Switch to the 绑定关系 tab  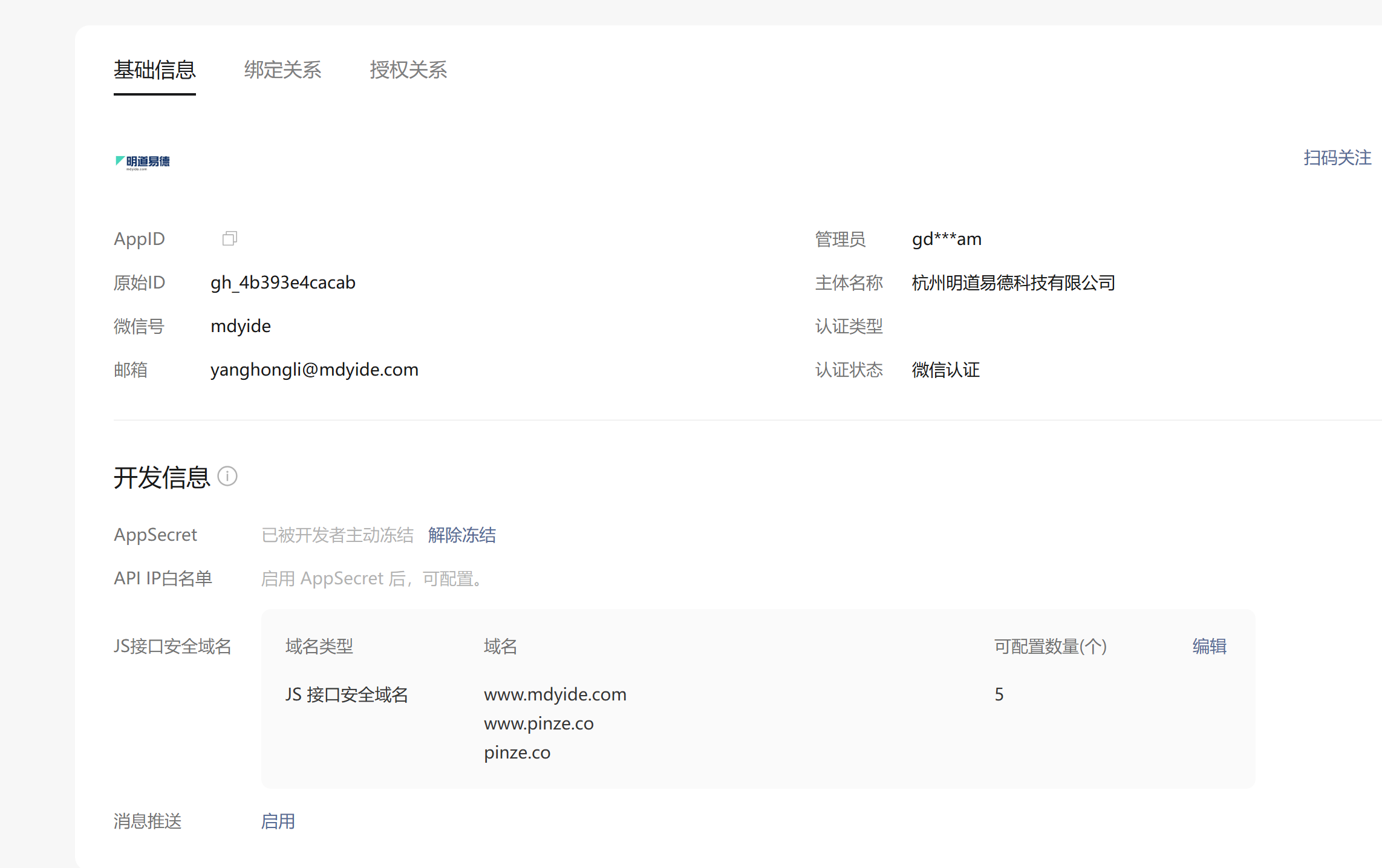282,70
